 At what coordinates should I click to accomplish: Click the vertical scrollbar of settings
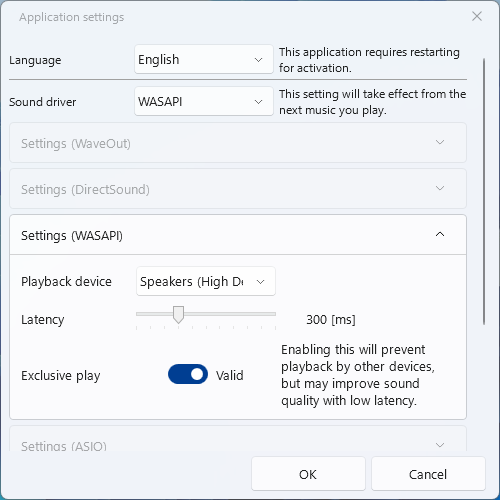pos(484,191)
